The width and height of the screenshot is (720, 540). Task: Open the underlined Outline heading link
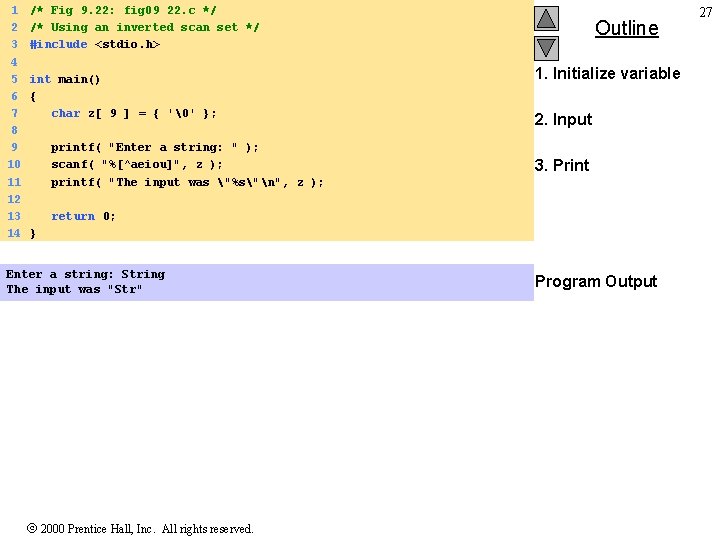(627, 28)
